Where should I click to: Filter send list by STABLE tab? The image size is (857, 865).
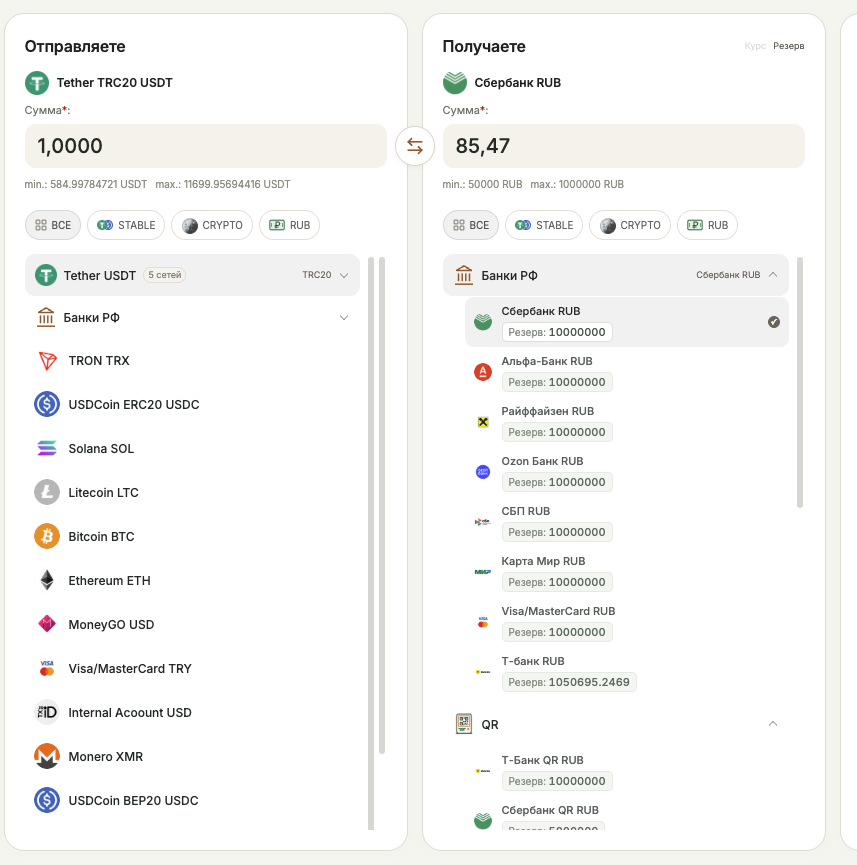pyautogui.click(x=126, y=225)
